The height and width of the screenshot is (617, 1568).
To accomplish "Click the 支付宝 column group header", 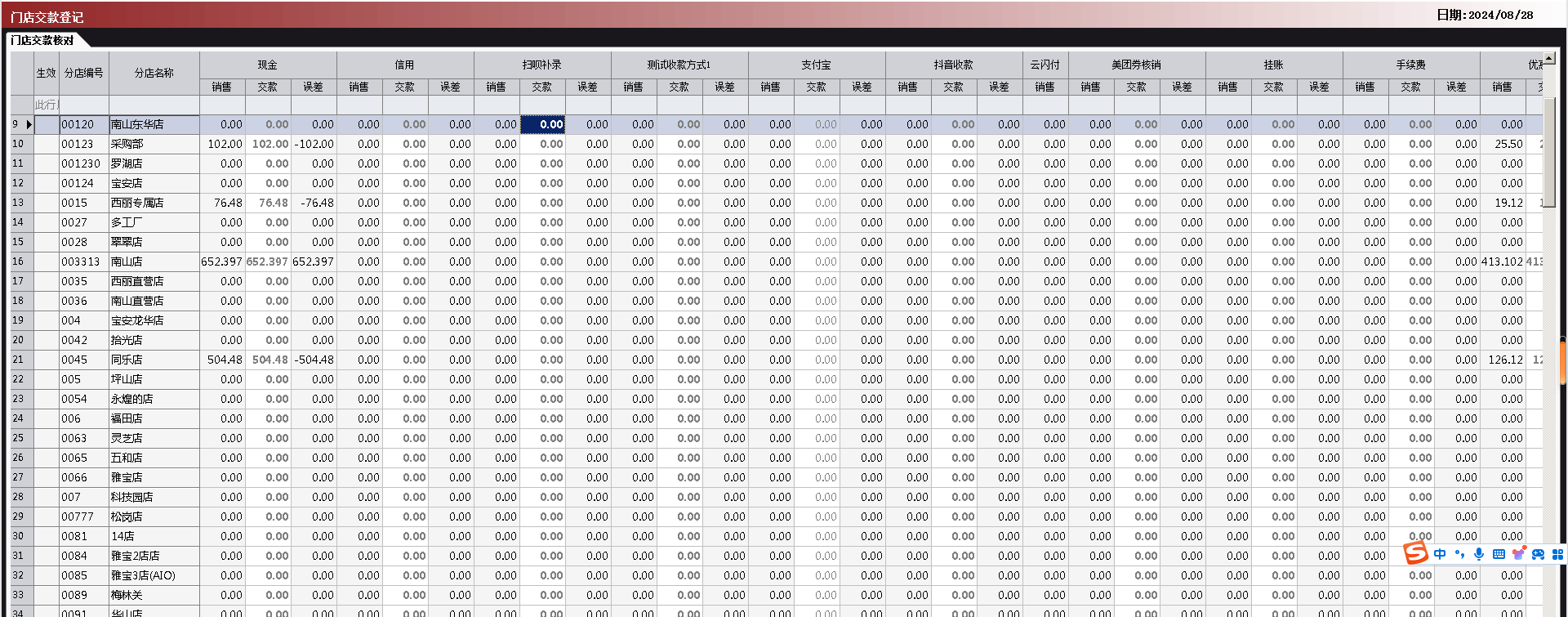I will [x=817, y=65].
